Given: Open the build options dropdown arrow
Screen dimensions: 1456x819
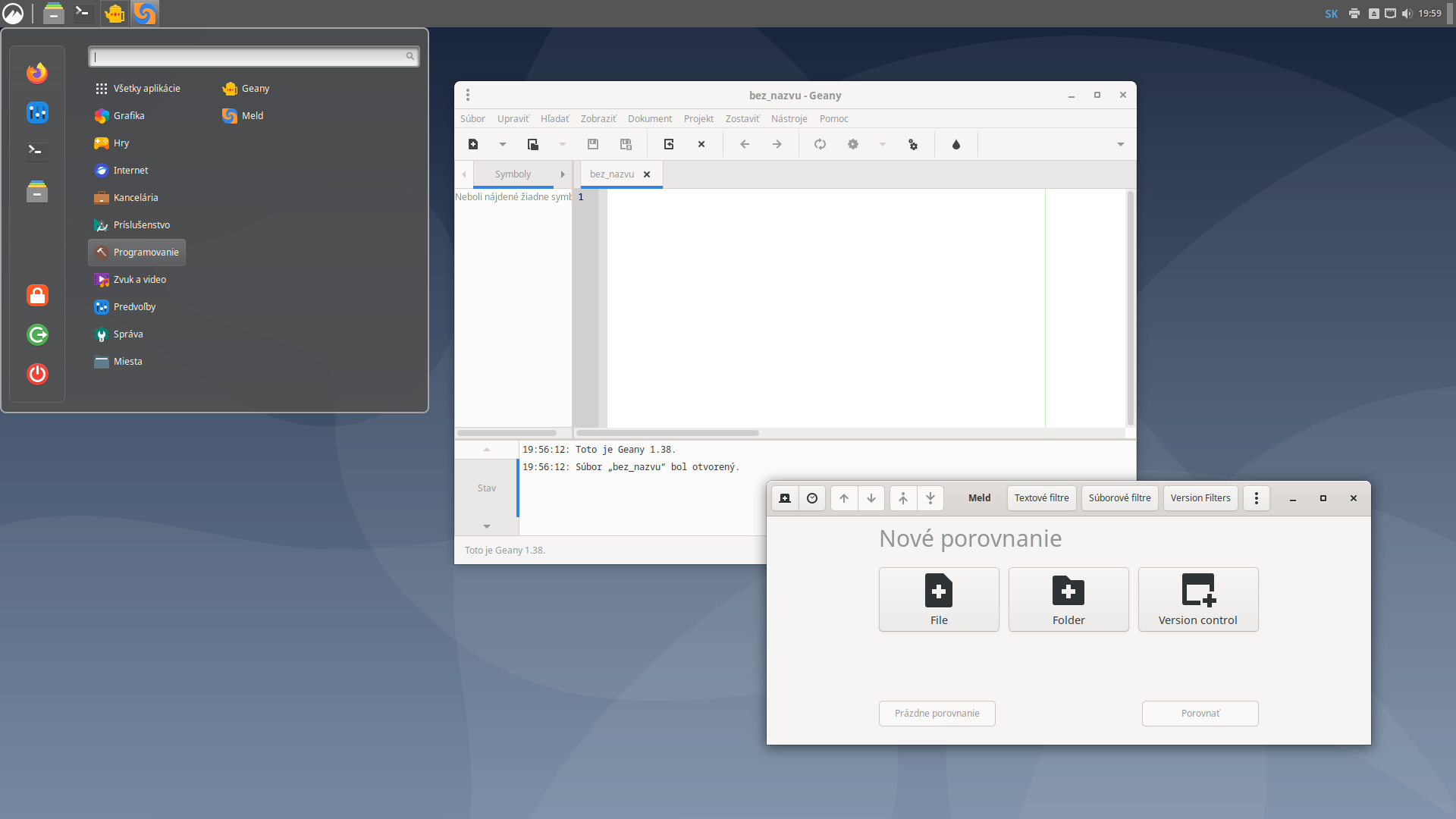Looking at the screenshot, I should [x=883, y=144].
